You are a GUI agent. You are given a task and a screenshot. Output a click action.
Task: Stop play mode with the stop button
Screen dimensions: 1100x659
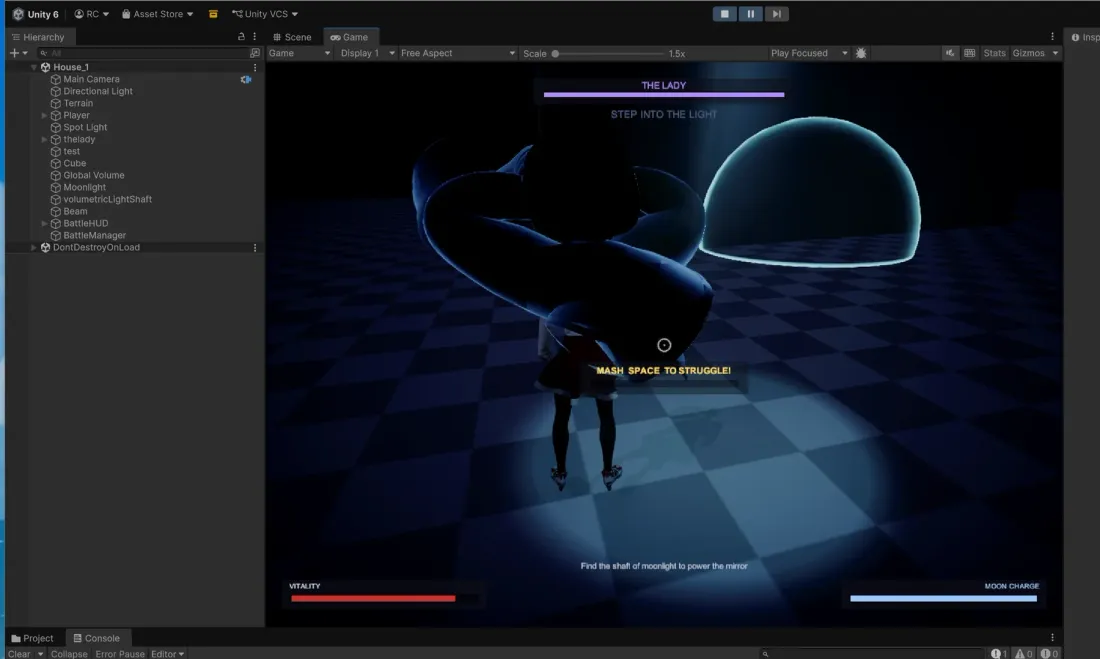coord(725,14)
